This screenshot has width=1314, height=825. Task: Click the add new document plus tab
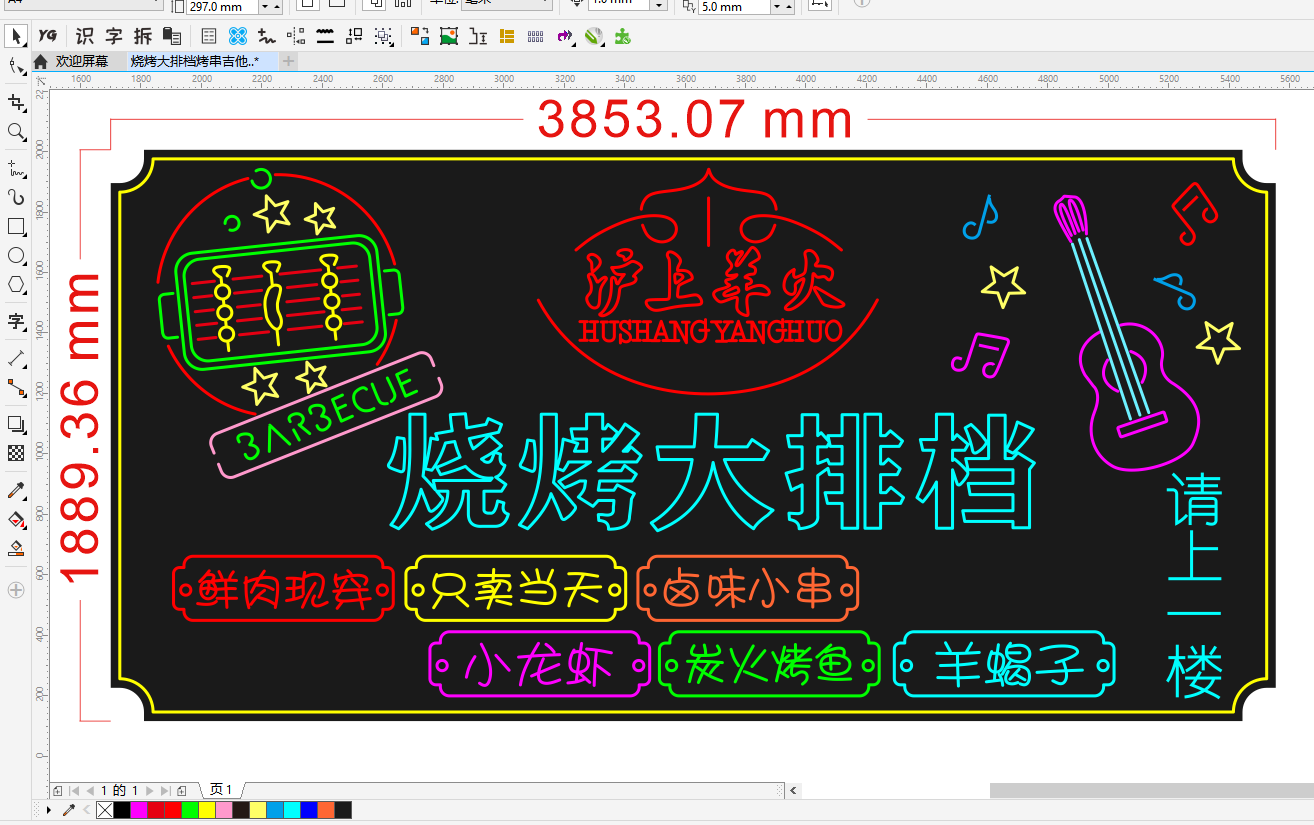pyautogui.click(x=289, y=61)
